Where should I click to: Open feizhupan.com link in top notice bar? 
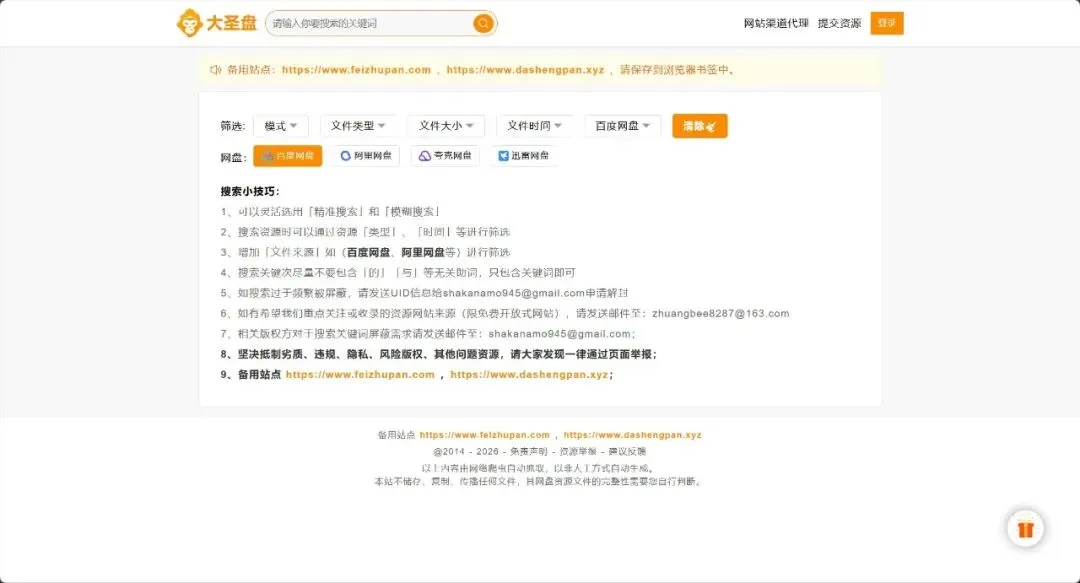click(x=356, y=70)
